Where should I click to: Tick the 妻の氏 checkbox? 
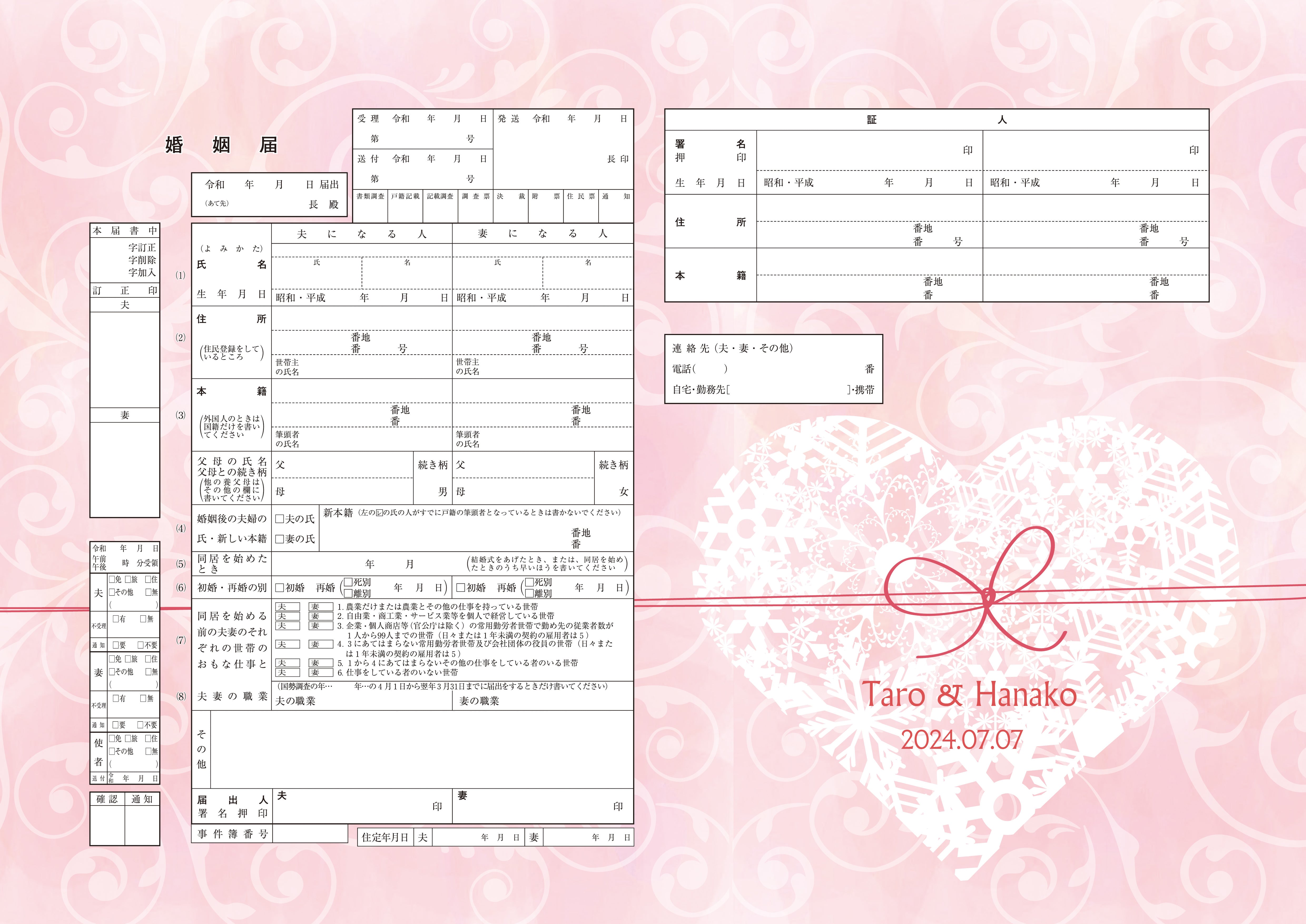(280, 539)
